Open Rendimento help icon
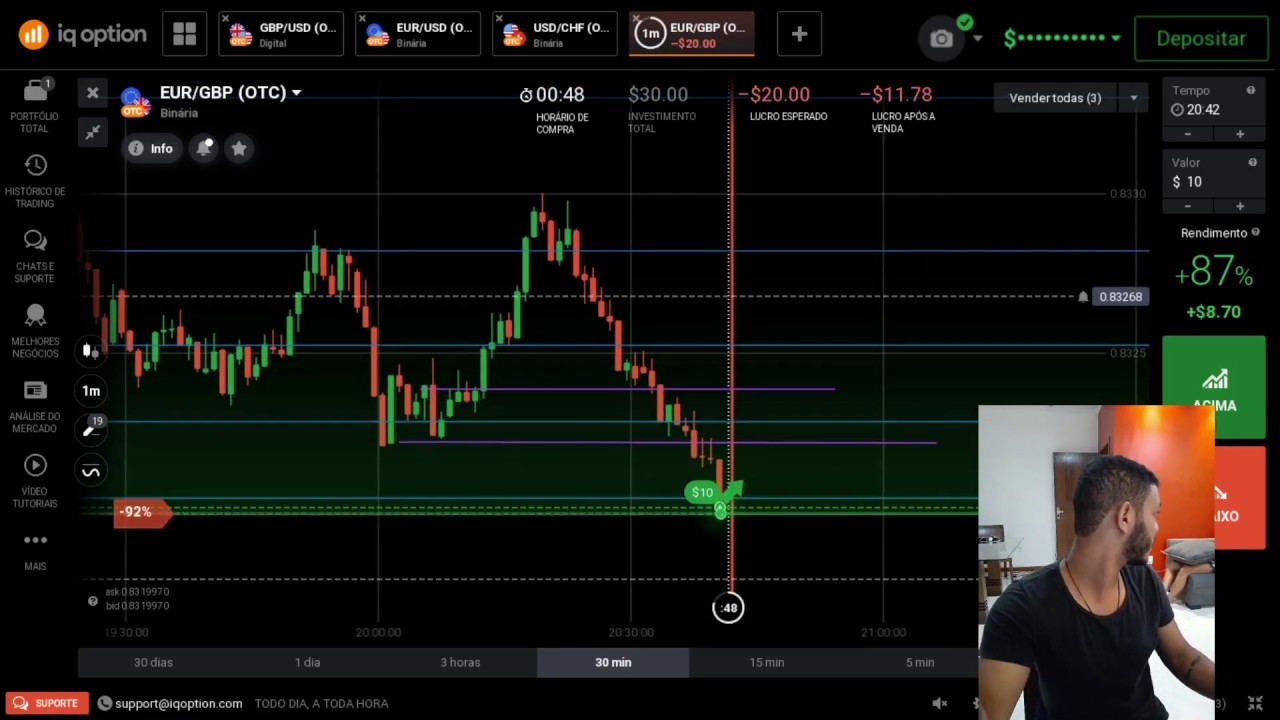This screenshot has height=720, width=1280. click(x=1255, y=232)
